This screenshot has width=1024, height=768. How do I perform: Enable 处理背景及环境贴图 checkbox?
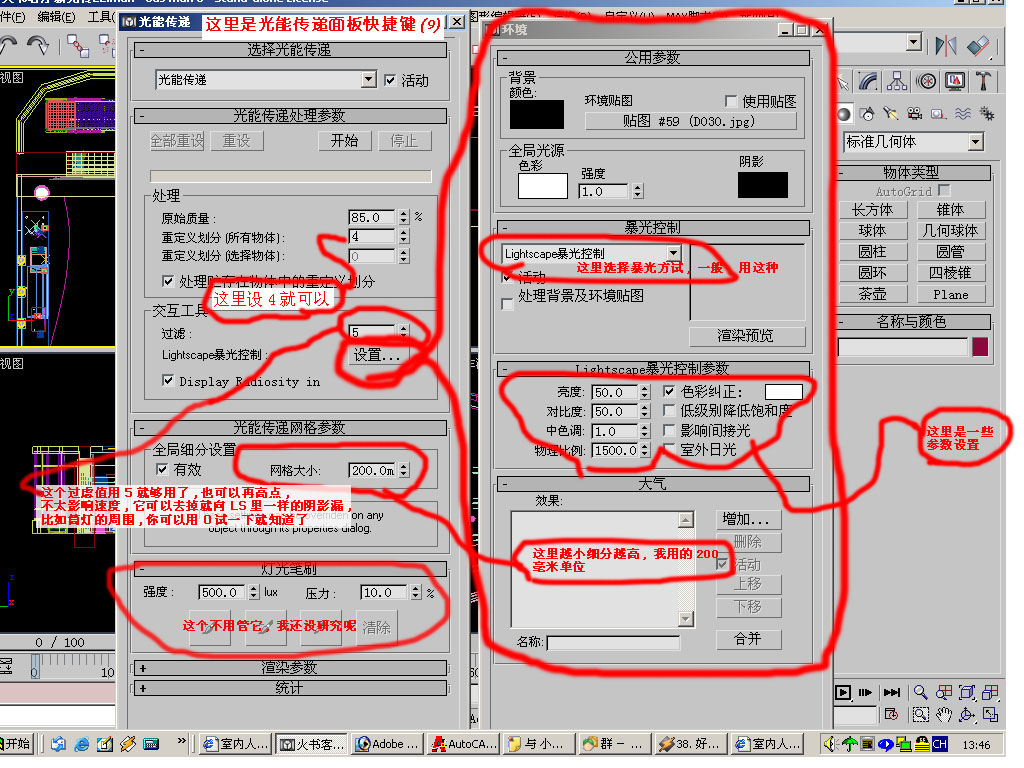tap(507, 304)
